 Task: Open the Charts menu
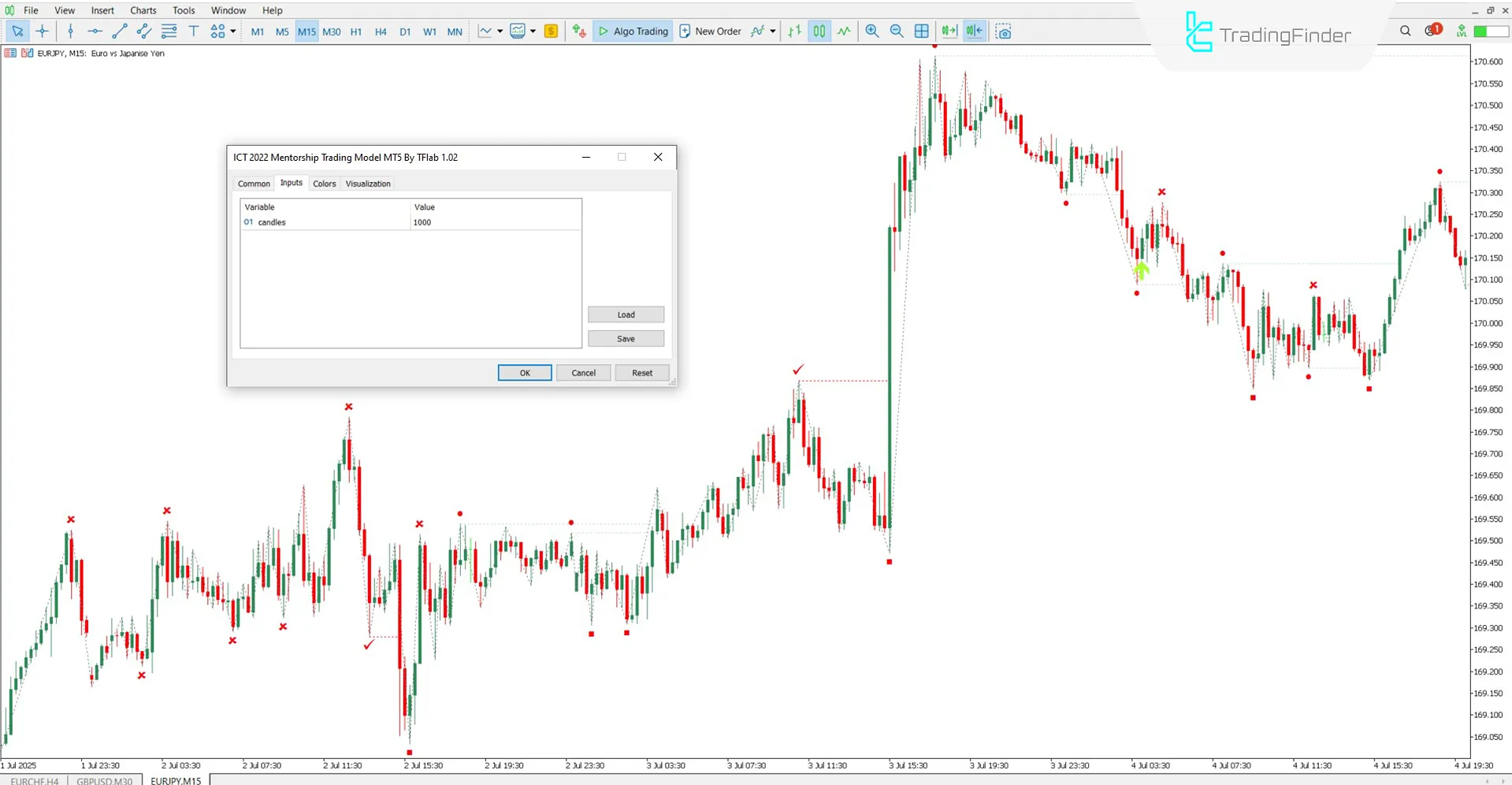pyautogui.click(x=143, y=10)
